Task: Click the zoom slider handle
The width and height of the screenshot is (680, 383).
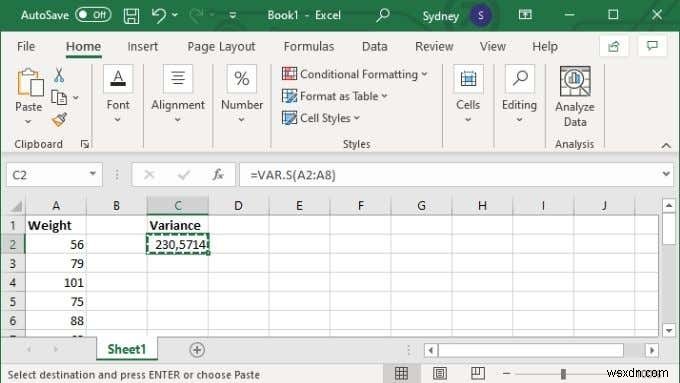Action: [563, 373]
